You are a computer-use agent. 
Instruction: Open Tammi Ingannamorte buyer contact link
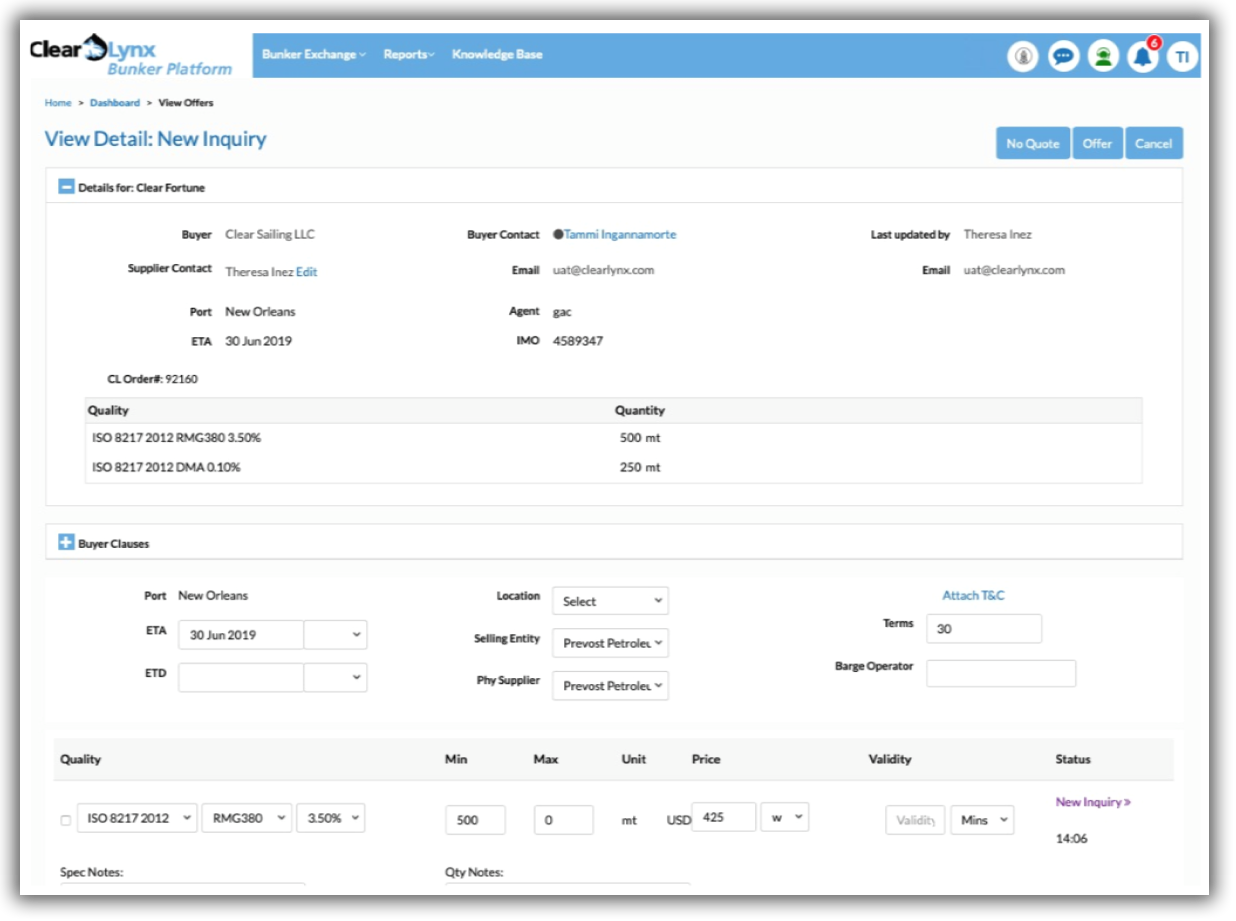point(620,235)
